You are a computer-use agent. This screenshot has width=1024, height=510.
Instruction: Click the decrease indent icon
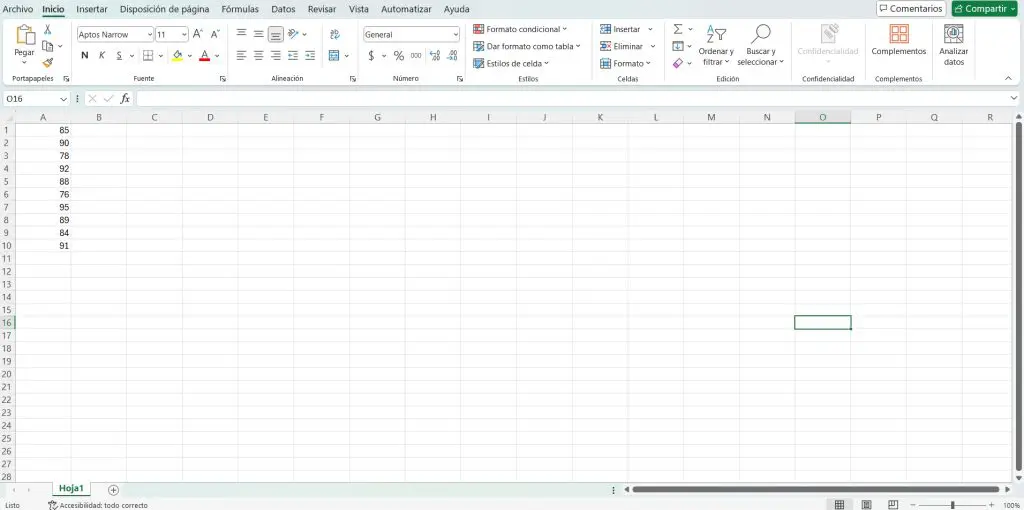point(293,56)
